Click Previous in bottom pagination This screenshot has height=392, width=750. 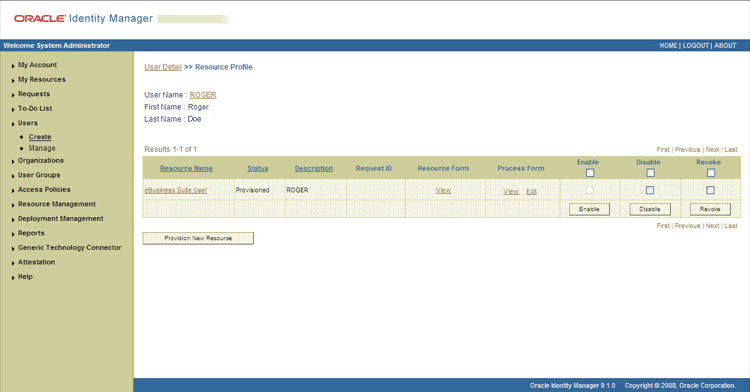[687, 226]
